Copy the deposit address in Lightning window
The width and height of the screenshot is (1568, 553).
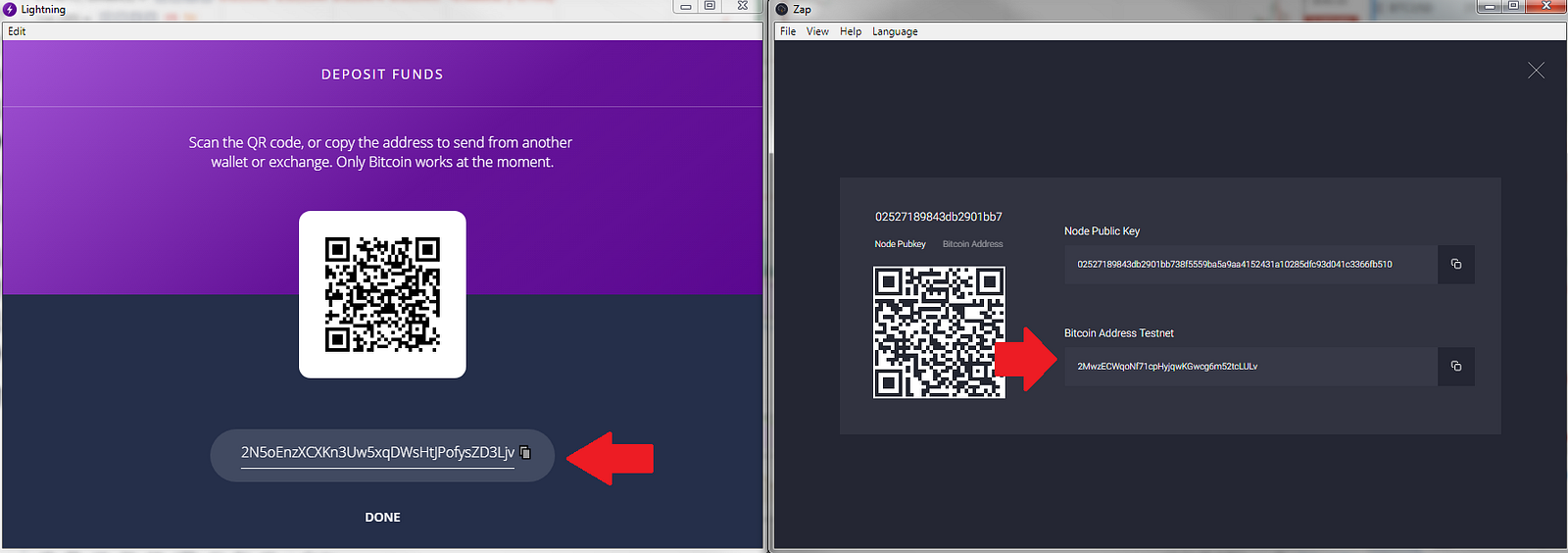coord(525,452)
